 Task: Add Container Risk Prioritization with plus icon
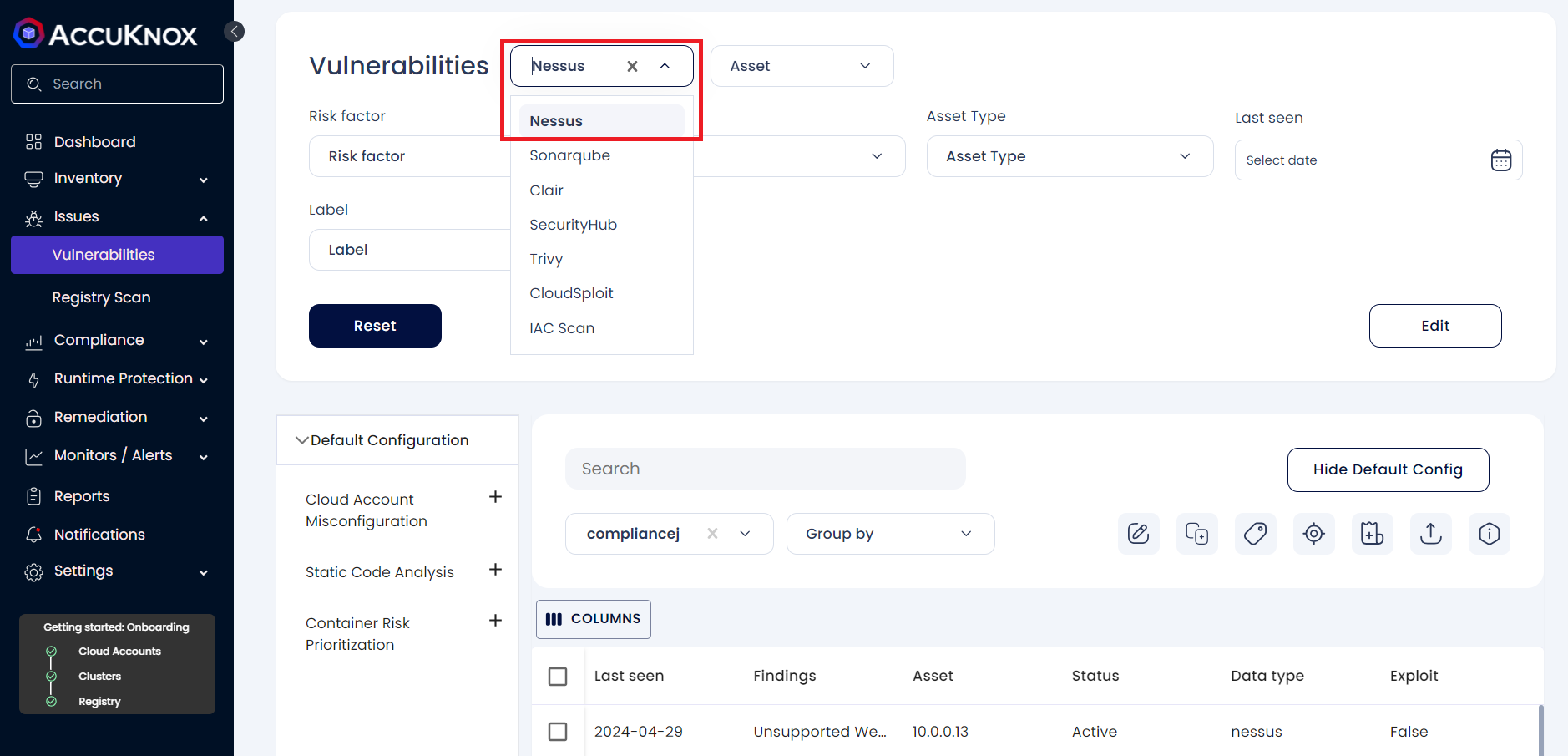(x=495, y=621)
